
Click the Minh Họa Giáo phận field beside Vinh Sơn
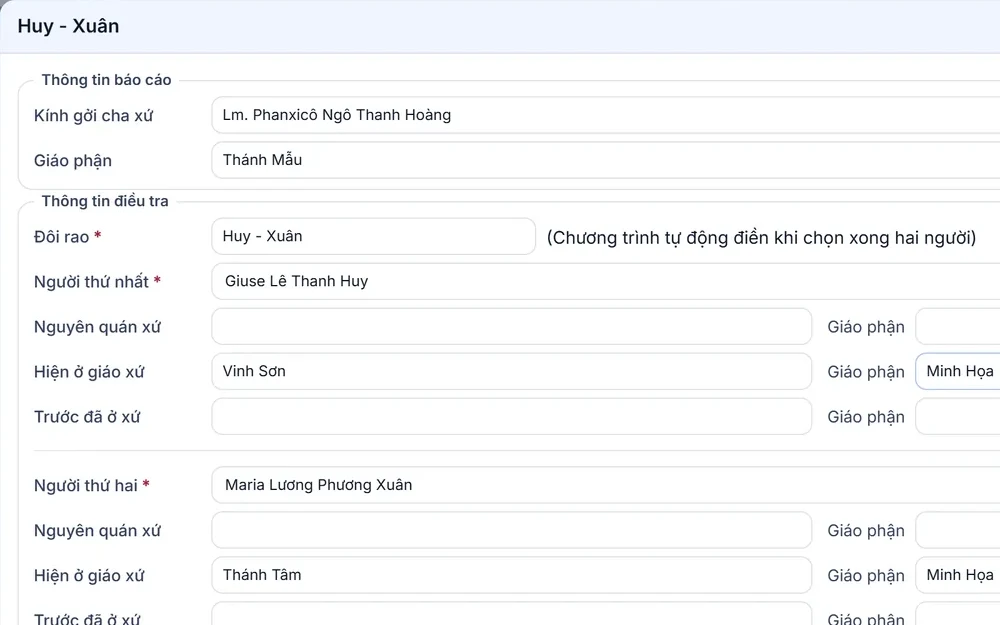(958, 371)
